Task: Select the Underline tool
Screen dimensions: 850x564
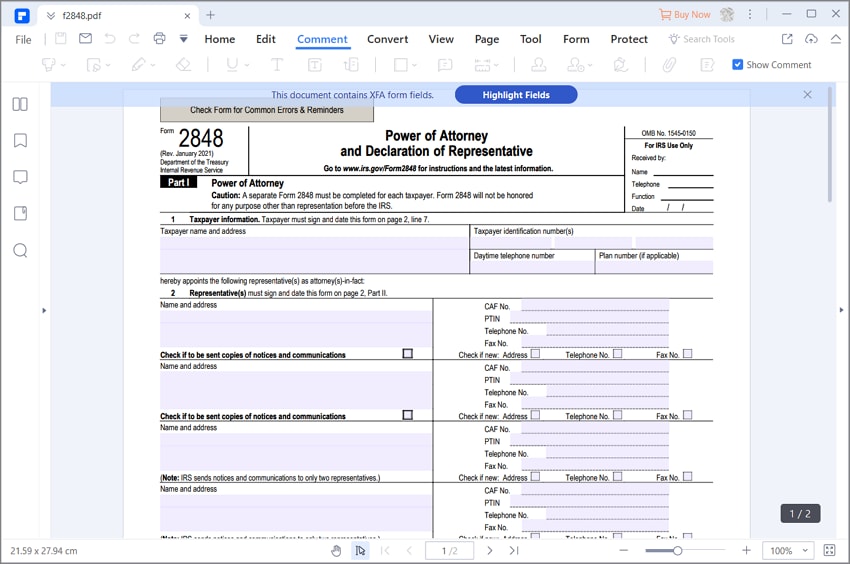Action: [x=232, y=65]
